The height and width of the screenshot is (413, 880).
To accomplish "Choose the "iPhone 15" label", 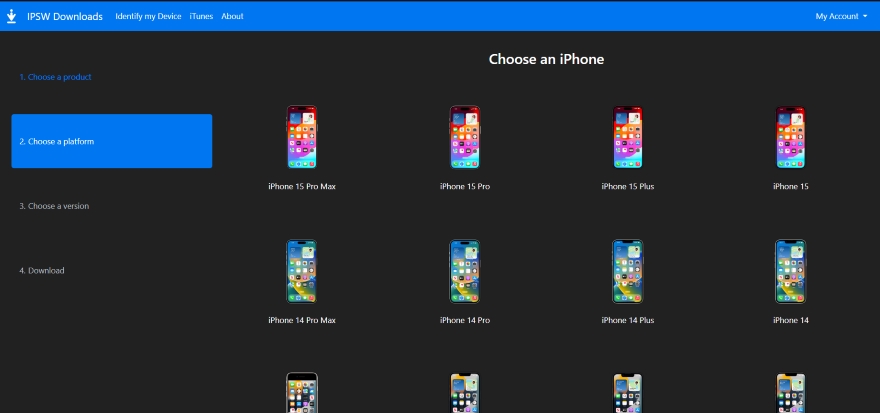I will tap(790, 186).
